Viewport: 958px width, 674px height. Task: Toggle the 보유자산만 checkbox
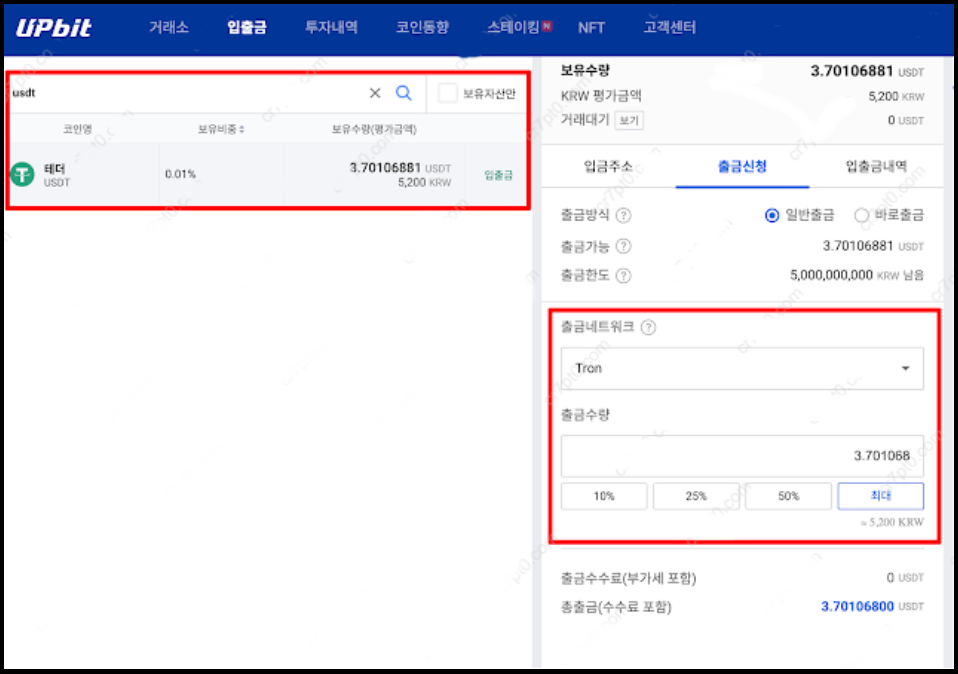coord(447,93)
